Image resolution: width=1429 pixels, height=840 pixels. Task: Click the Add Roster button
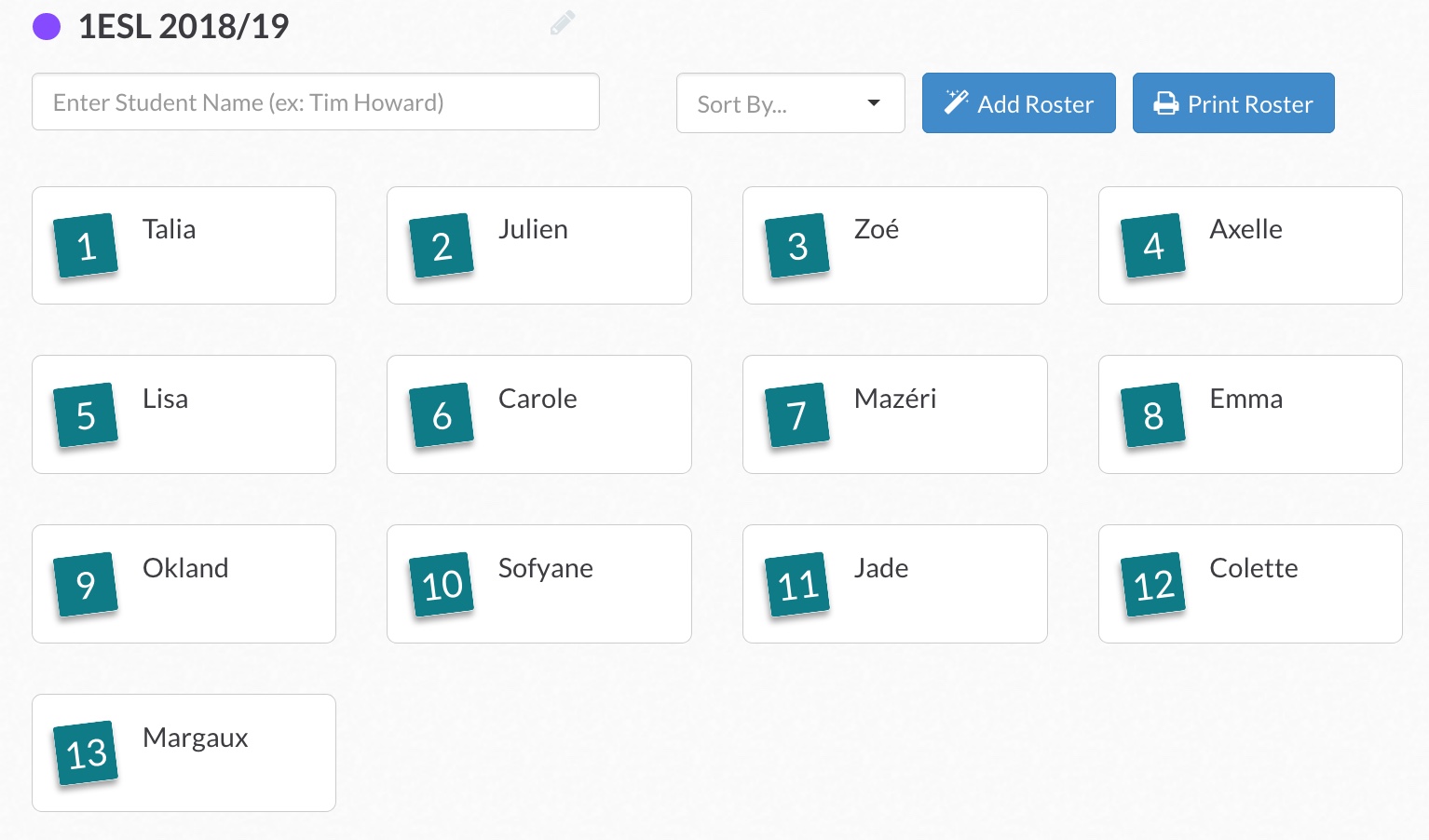click(x=1018, y=103)
